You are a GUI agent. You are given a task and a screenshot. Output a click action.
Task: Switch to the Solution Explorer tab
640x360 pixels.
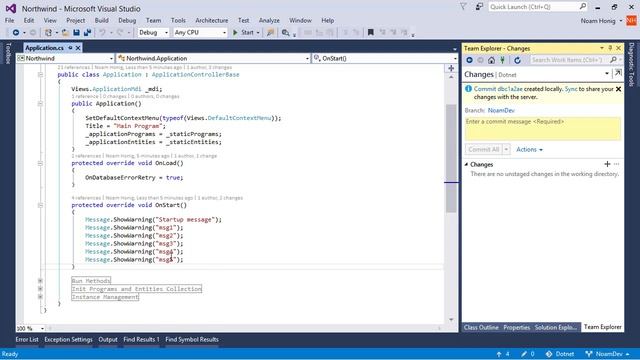pyautogui.click(x=556, y=327)
